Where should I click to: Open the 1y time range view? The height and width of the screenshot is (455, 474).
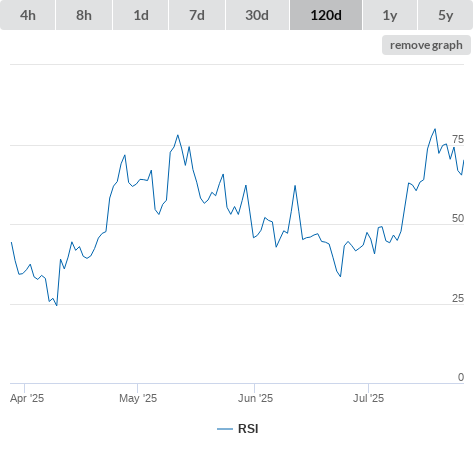390,15
